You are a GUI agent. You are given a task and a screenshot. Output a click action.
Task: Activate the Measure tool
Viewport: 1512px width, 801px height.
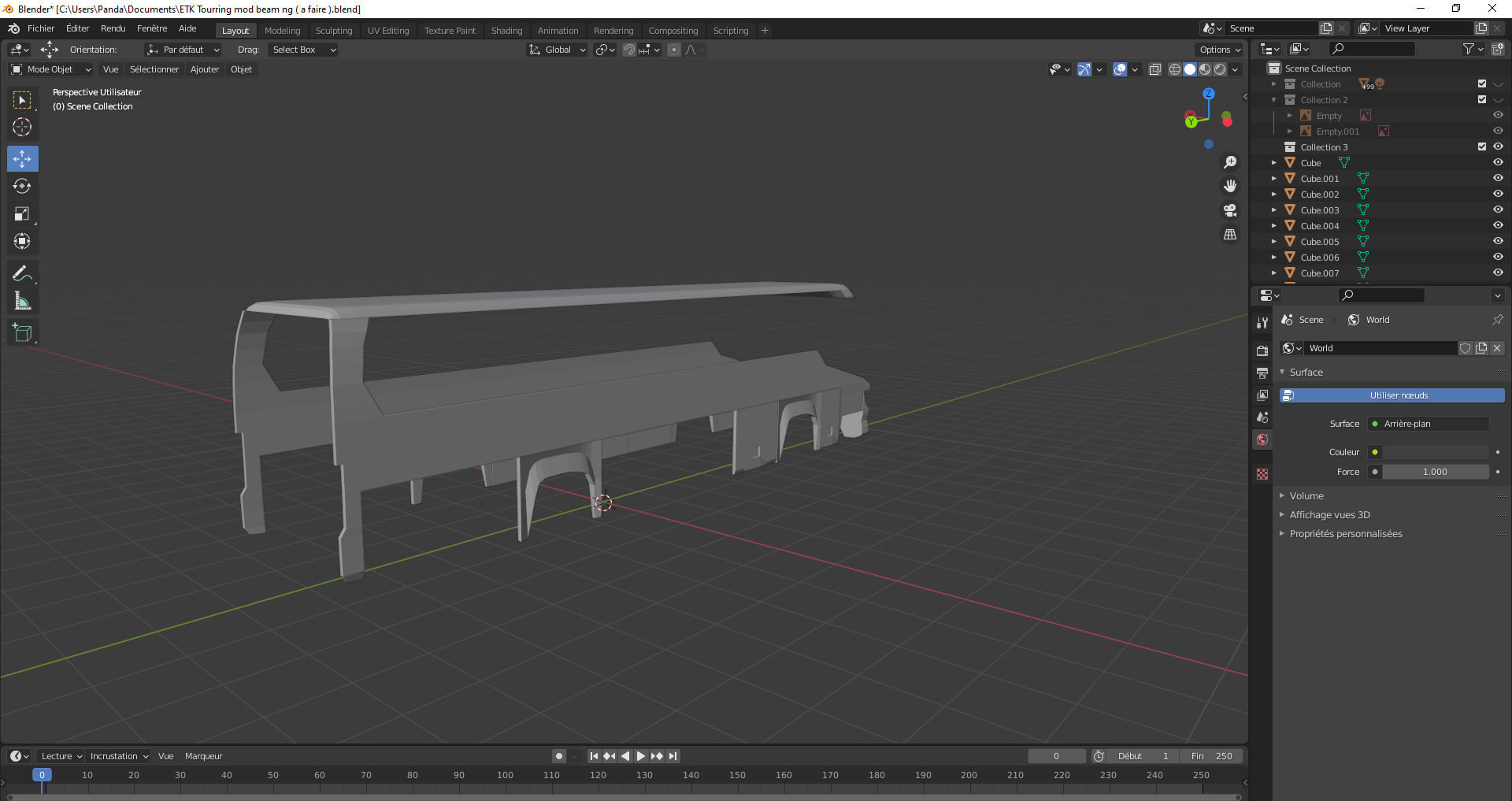coord(22,302)
